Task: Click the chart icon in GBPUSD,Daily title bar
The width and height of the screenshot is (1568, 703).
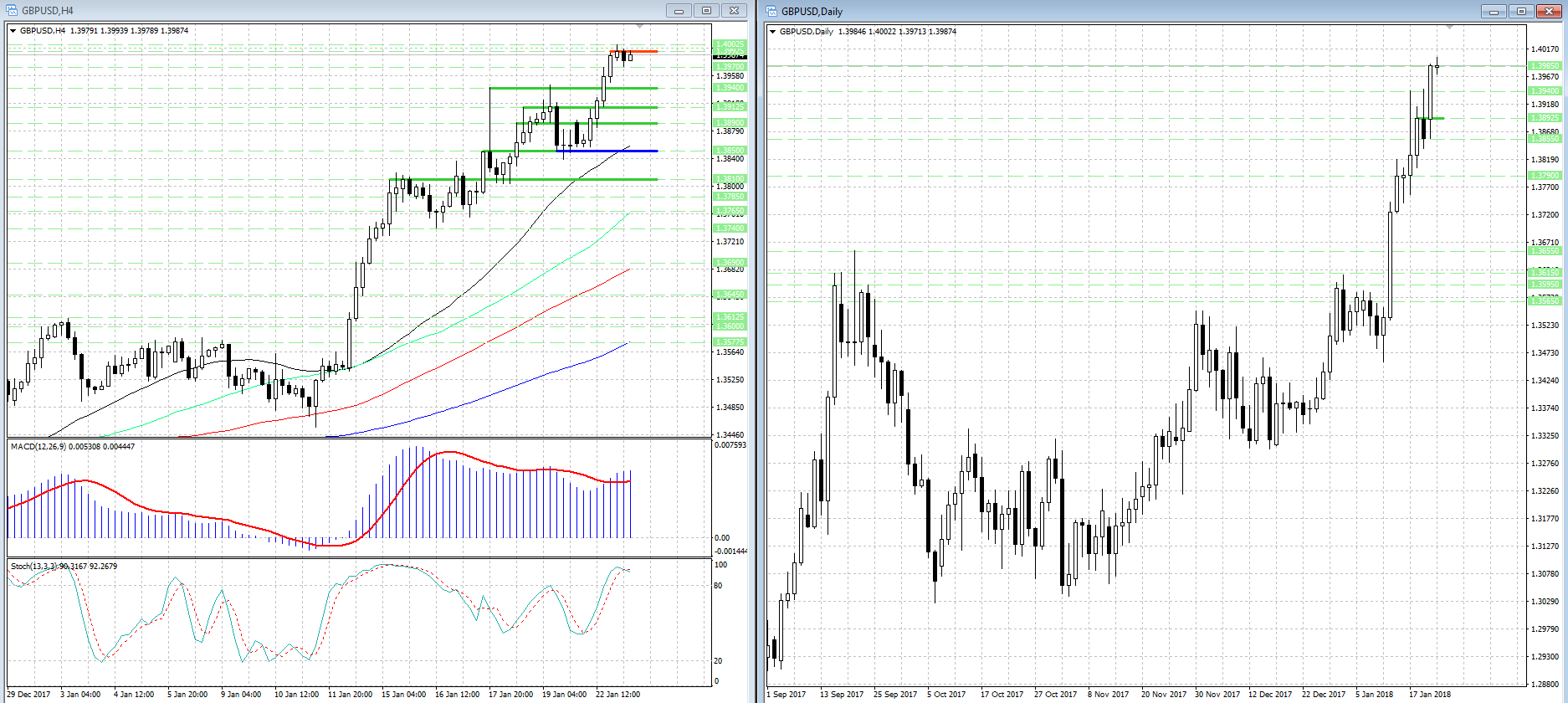Action: tap(771, 11)
